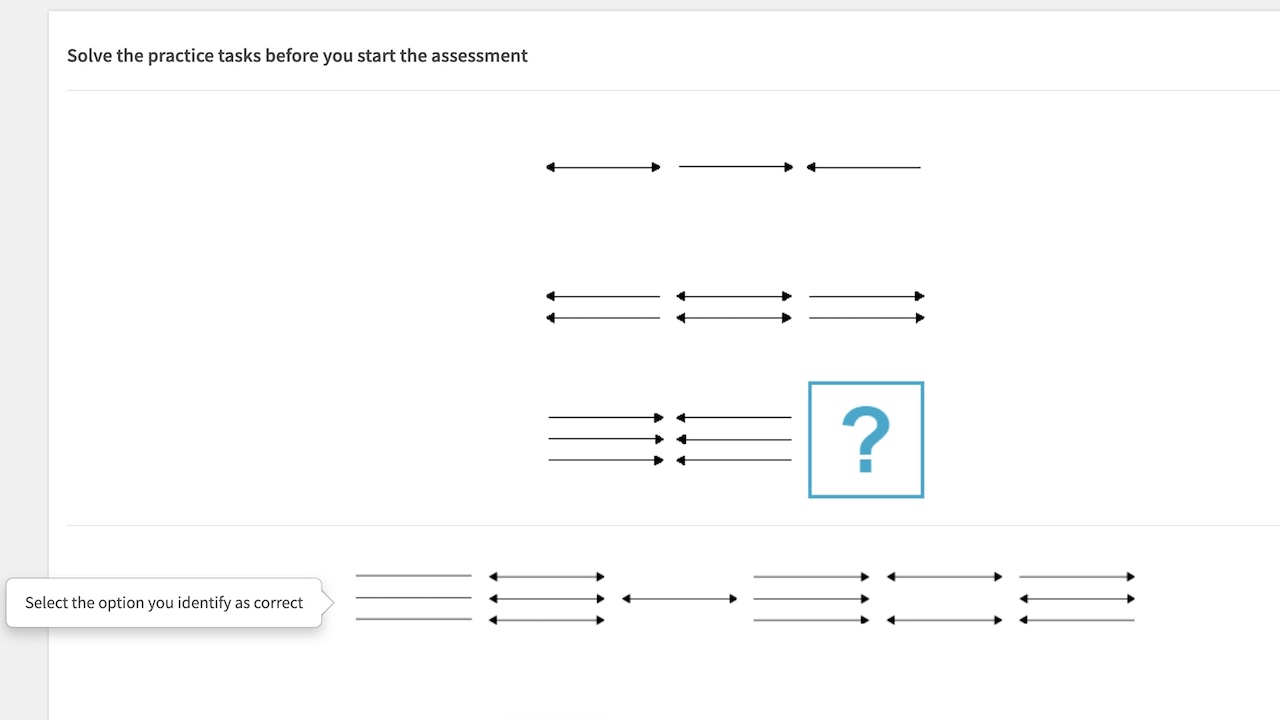
Task: Select the option with three plain lines
Action: point(413,598)
